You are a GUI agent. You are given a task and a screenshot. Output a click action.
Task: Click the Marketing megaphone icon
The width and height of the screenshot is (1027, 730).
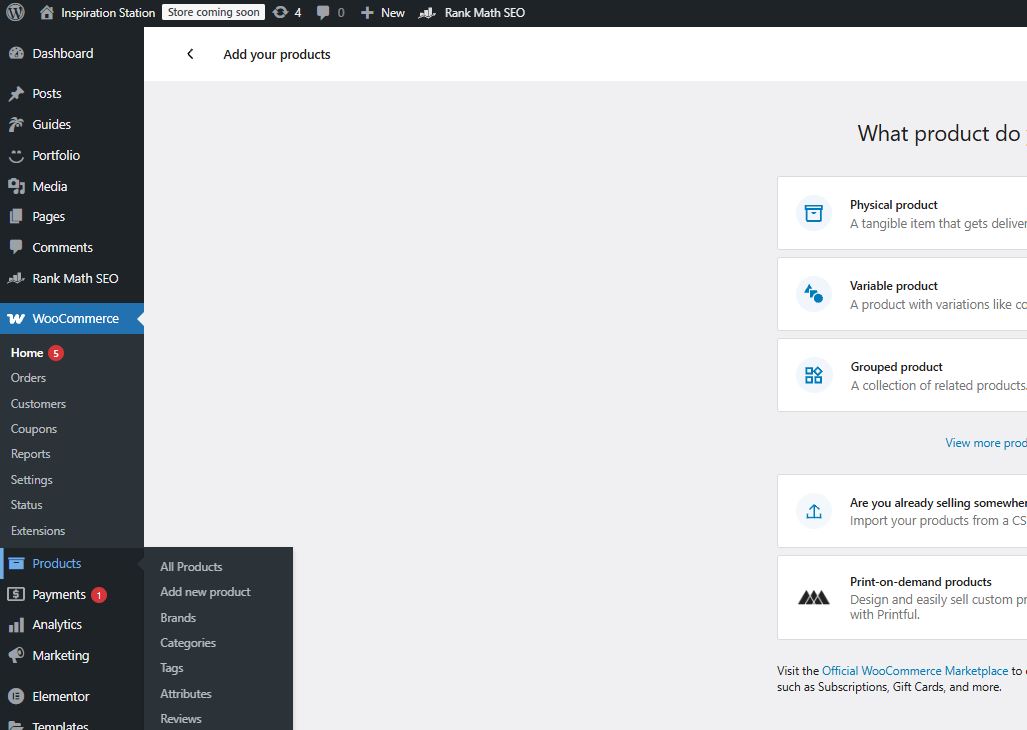point(16,655)
